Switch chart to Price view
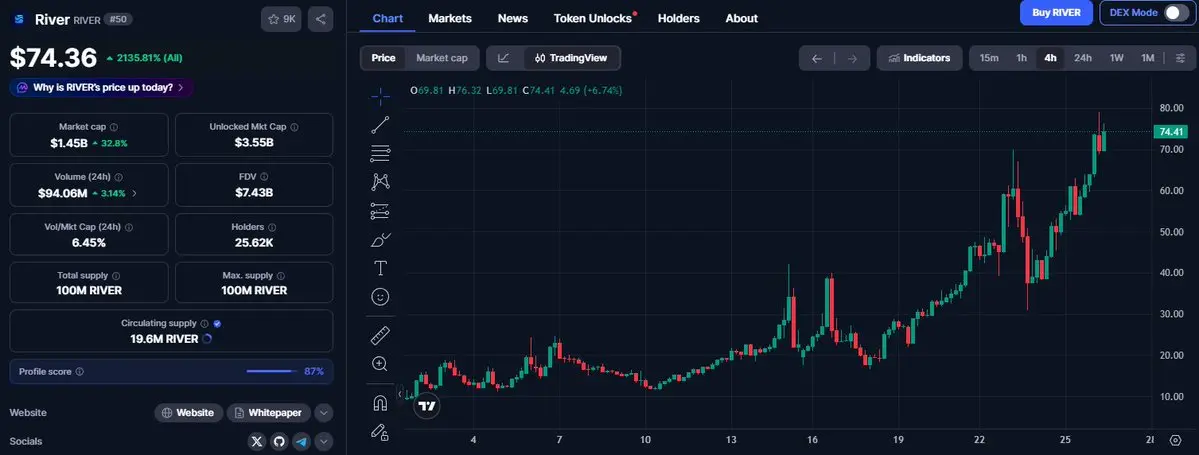Screen dimensions: 1199x455 (x=383, y=58)
